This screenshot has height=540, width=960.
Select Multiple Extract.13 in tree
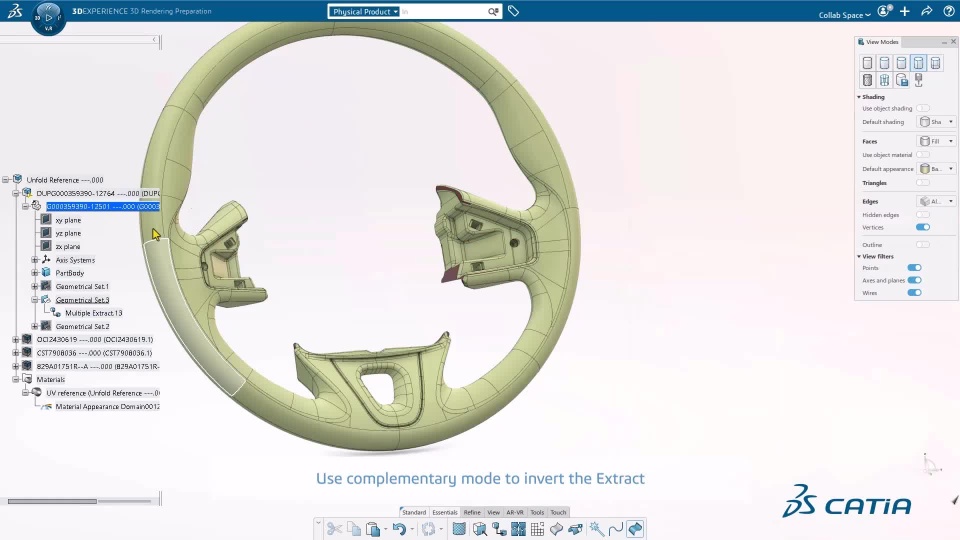coord(94,313)
